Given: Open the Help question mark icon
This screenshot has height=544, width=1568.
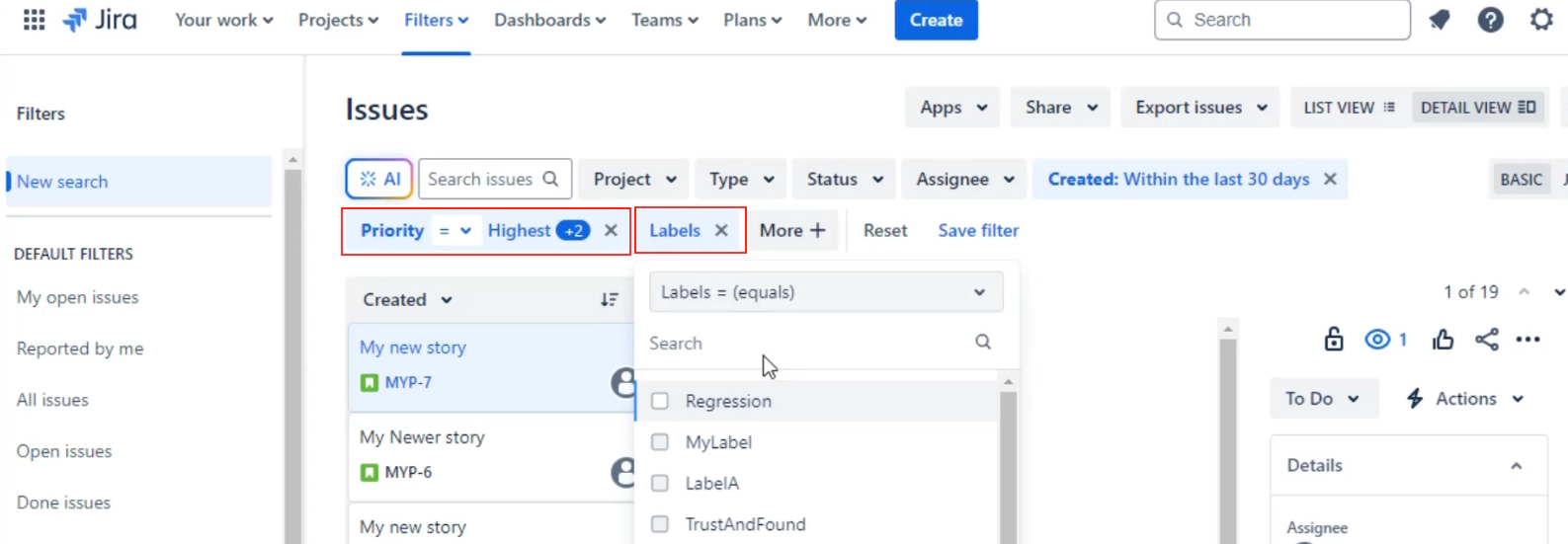Looking at the screenshot, I should 1490,20.
